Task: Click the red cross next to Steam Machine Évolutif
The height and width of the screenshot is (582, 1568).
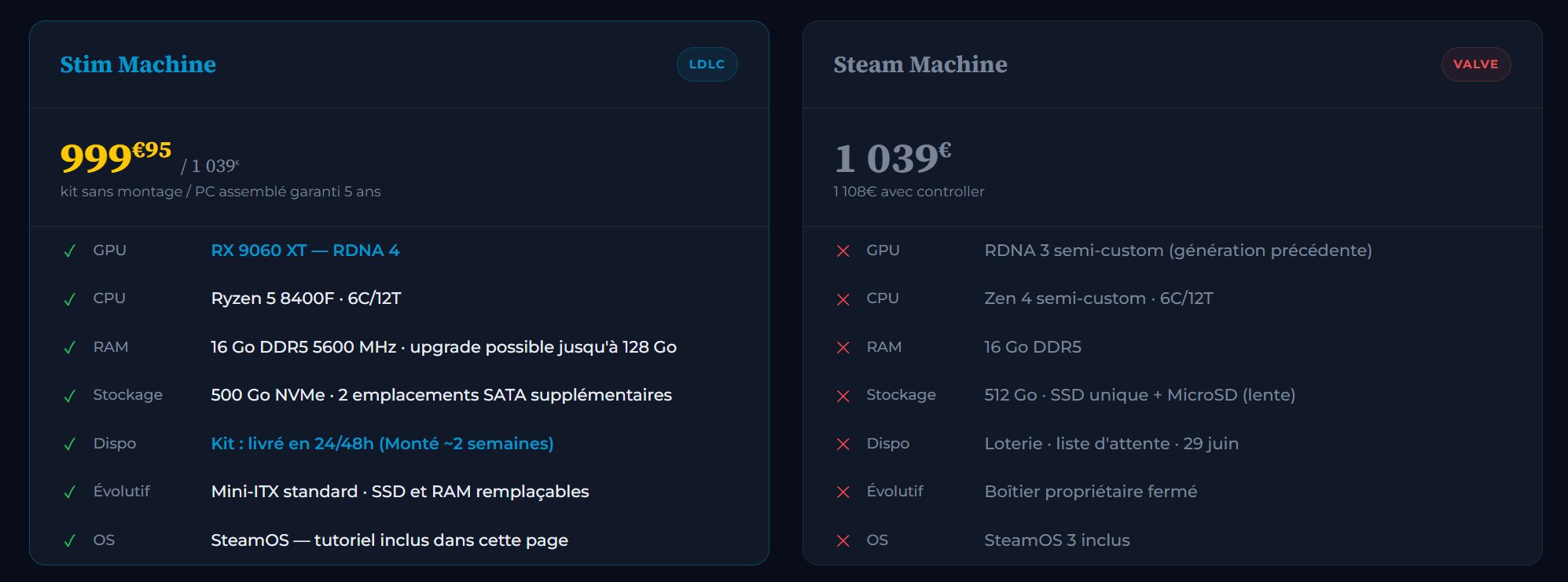Action: [x=843, y=492]
